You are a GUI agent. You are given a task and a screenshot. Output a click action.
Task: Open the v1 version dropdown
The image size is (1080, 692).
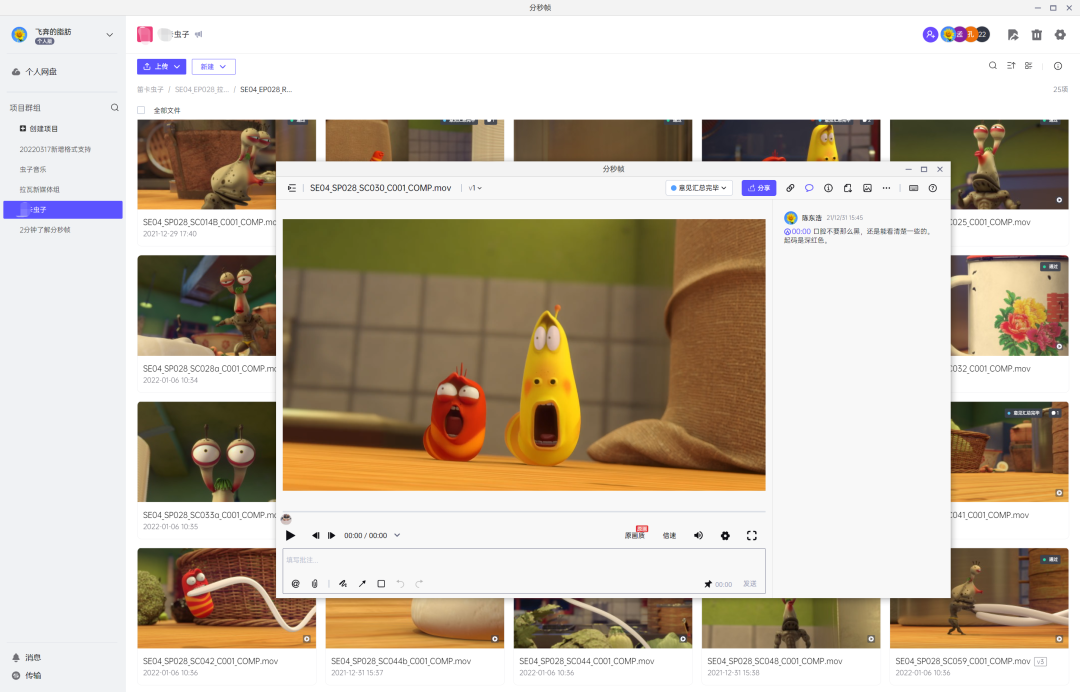tap(475, 187)
